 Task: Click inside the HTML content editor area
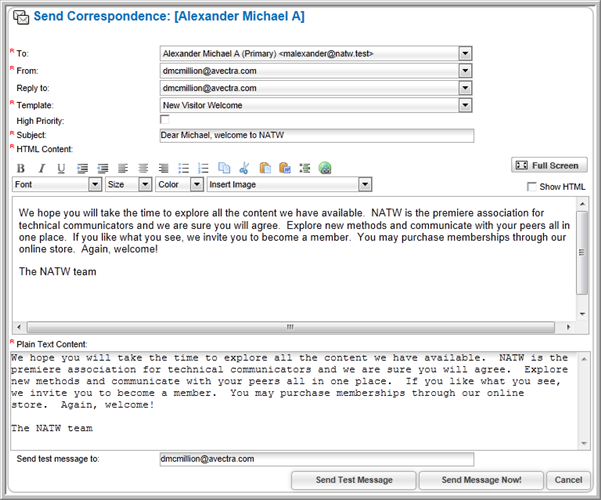(x=294, y=259)
